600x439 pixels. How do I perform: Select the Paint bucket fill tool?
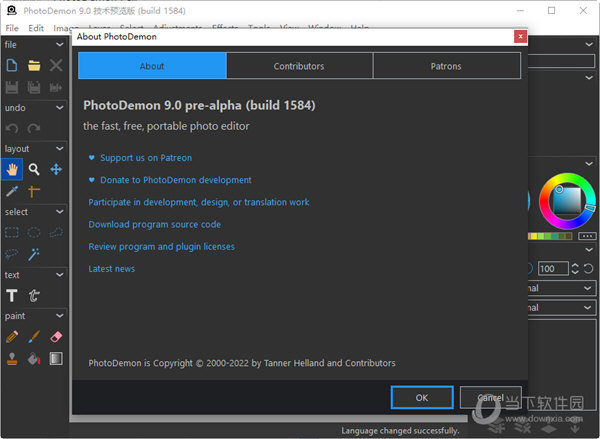(34, 359)
